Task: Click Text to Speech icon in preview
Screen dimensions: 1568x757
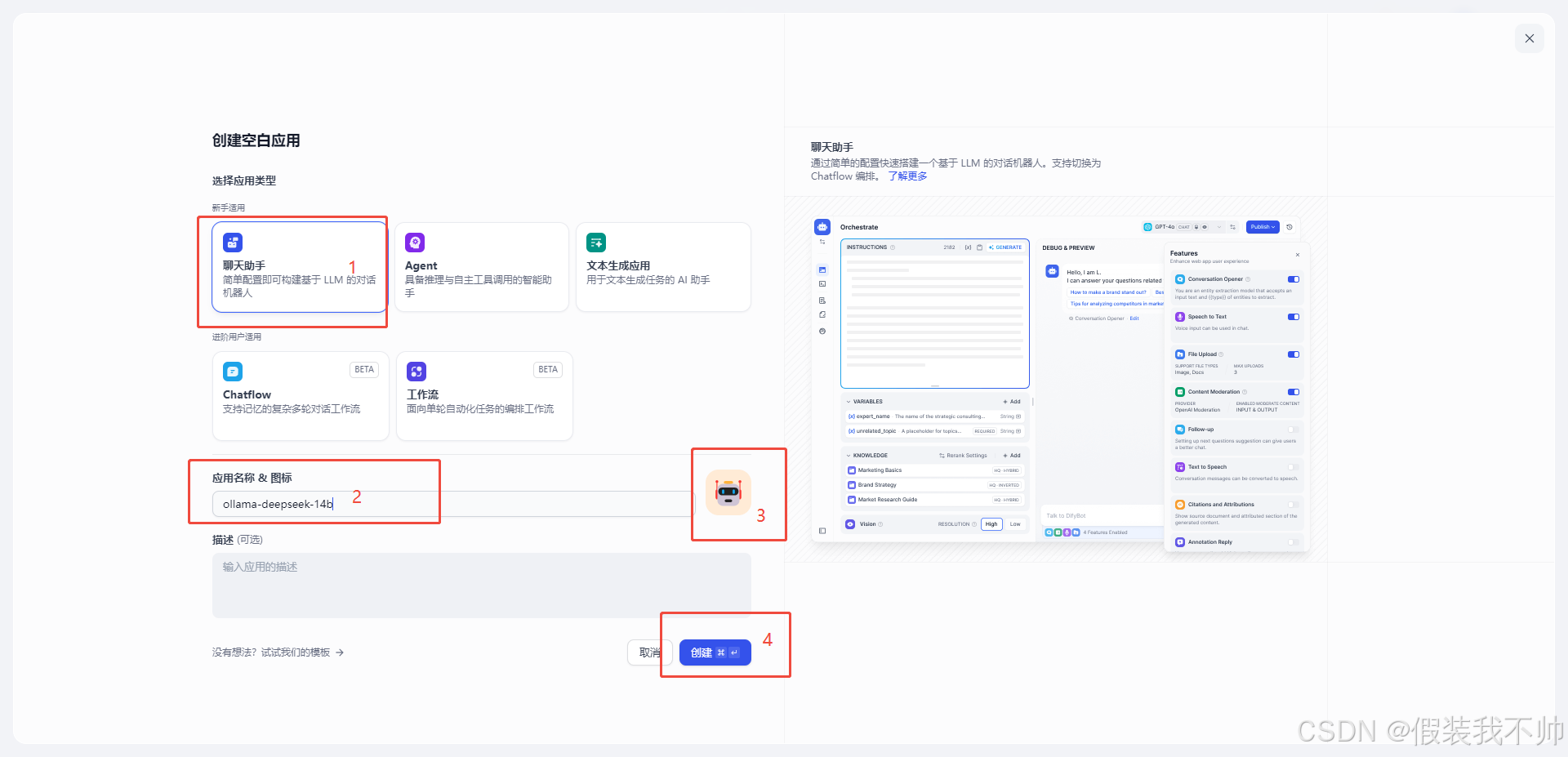Action: point(1180,467)
